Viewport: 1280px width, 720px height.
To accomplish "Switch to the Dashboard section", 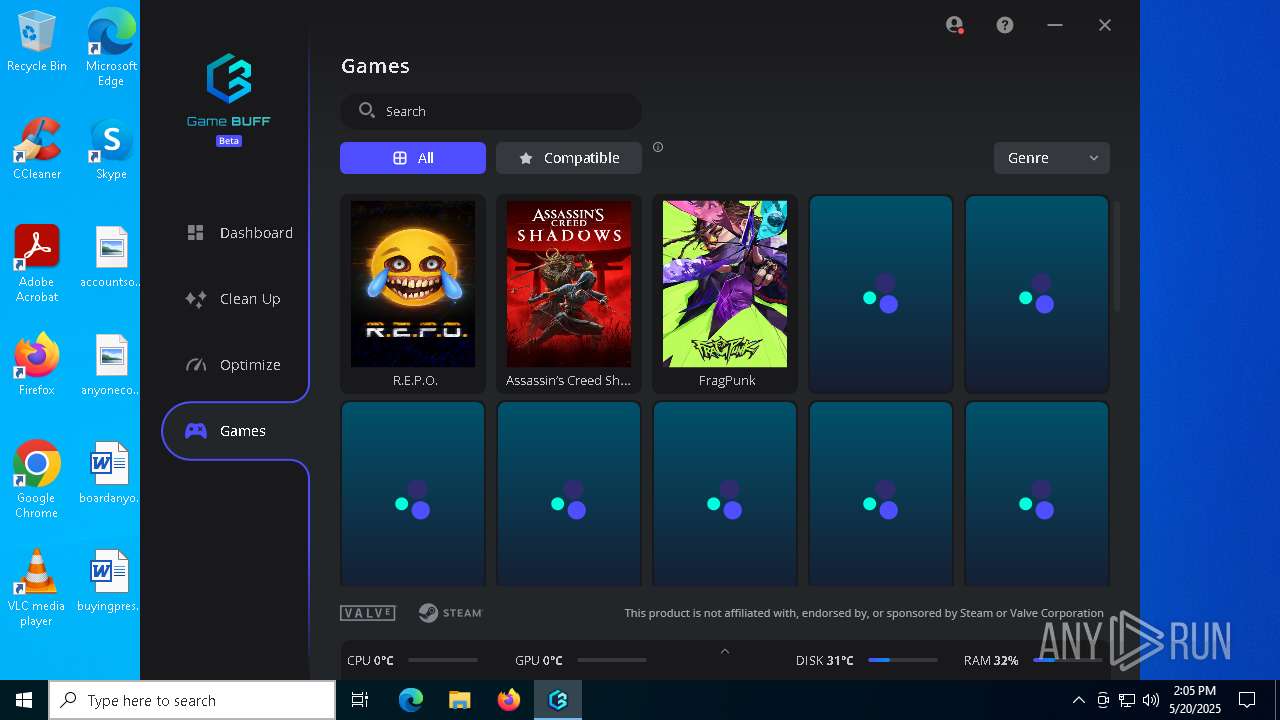I will pos(239,232).
